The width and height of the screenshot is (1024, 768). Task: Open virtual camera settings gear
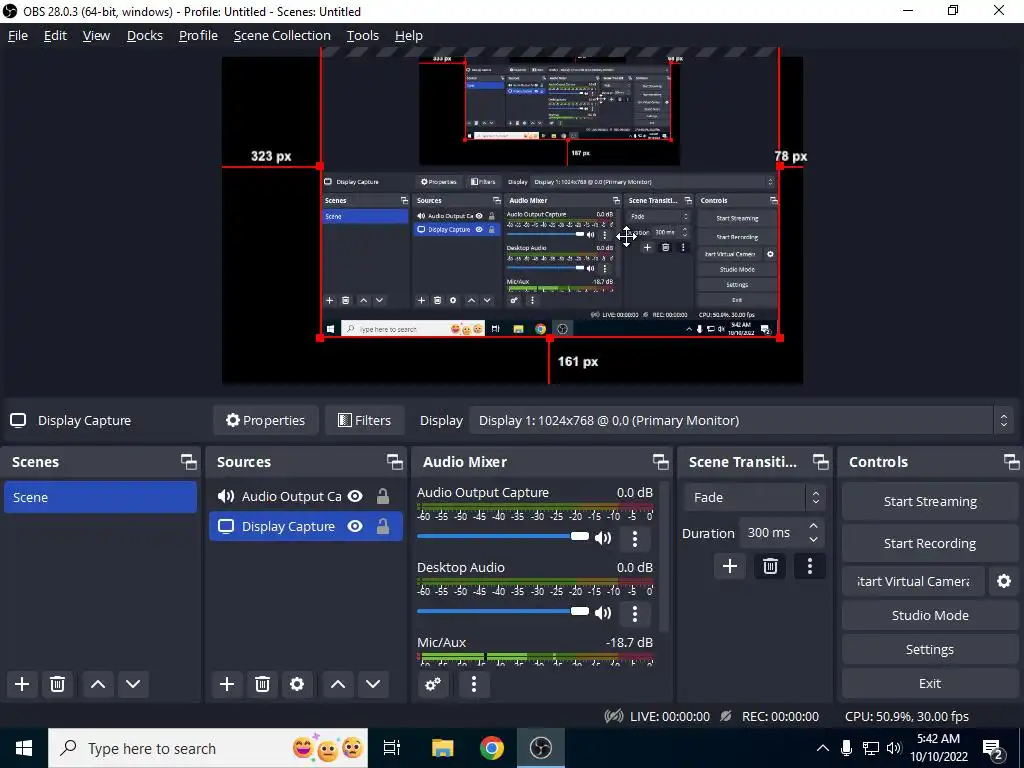pyautogui.click(x=1004, y=581)
